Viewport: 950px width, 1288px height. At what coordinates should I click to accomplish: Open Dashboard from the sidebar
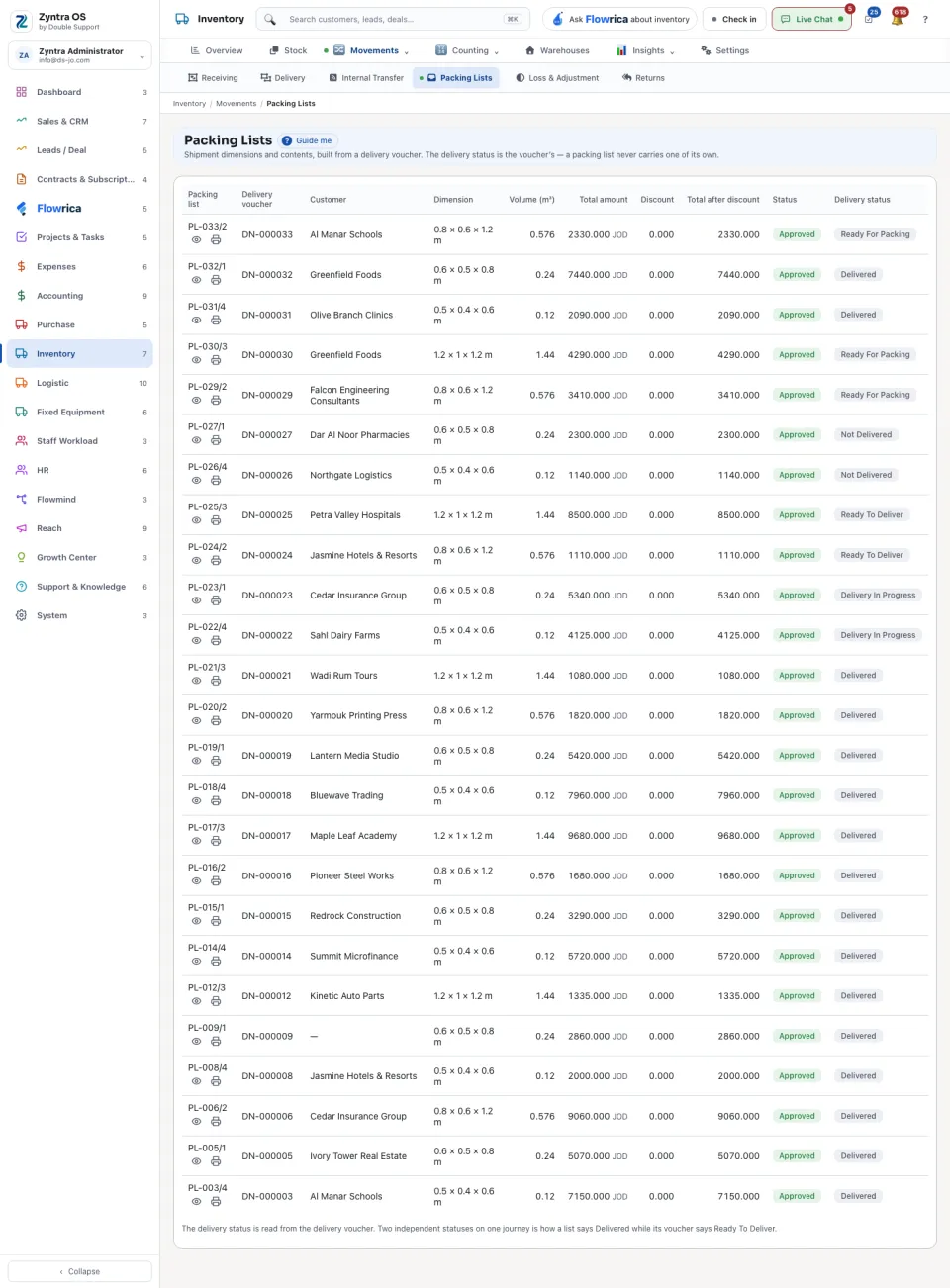click(x=80, y=92)
